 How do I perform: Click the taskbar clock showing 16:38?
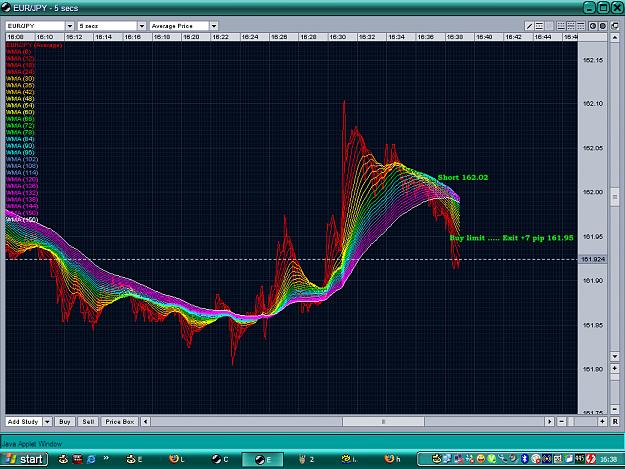point(608,459)
